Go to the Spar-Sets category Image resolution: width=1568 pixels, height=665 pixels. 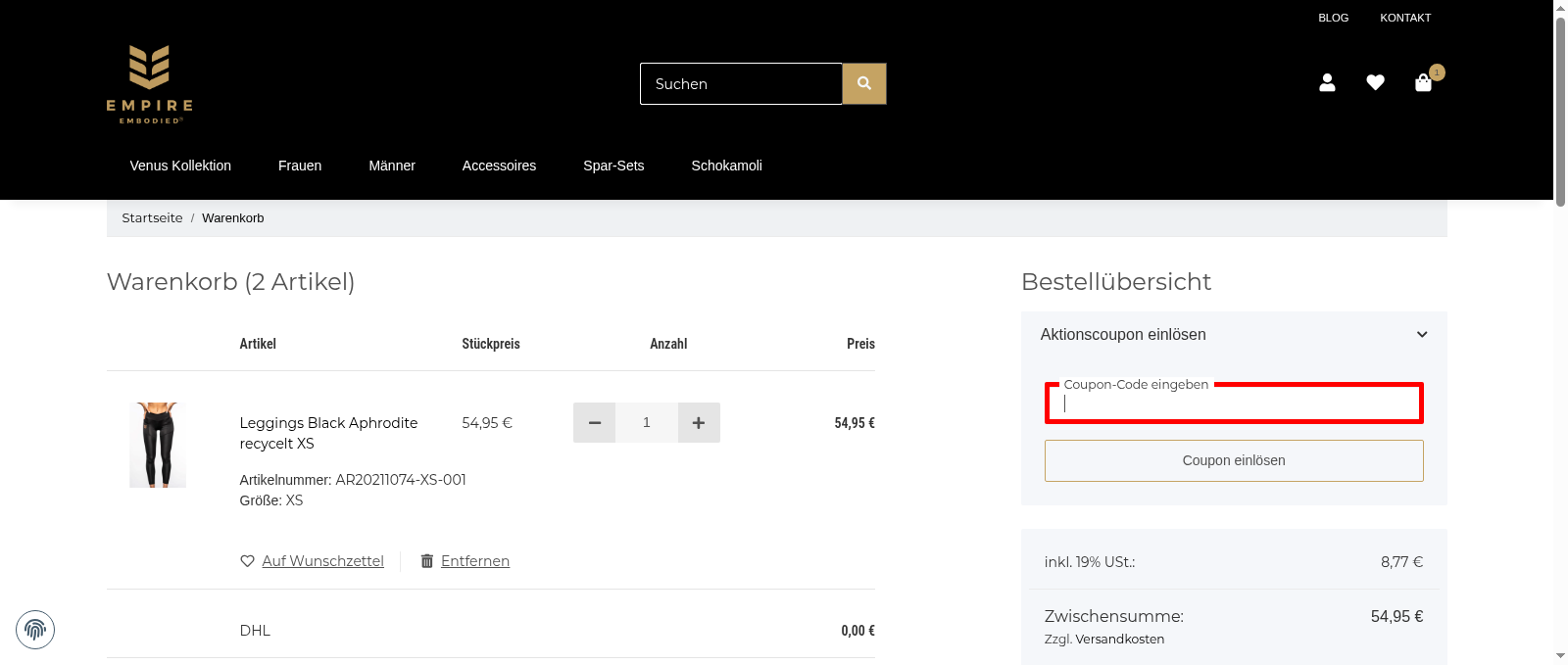(x=613, y=166)
